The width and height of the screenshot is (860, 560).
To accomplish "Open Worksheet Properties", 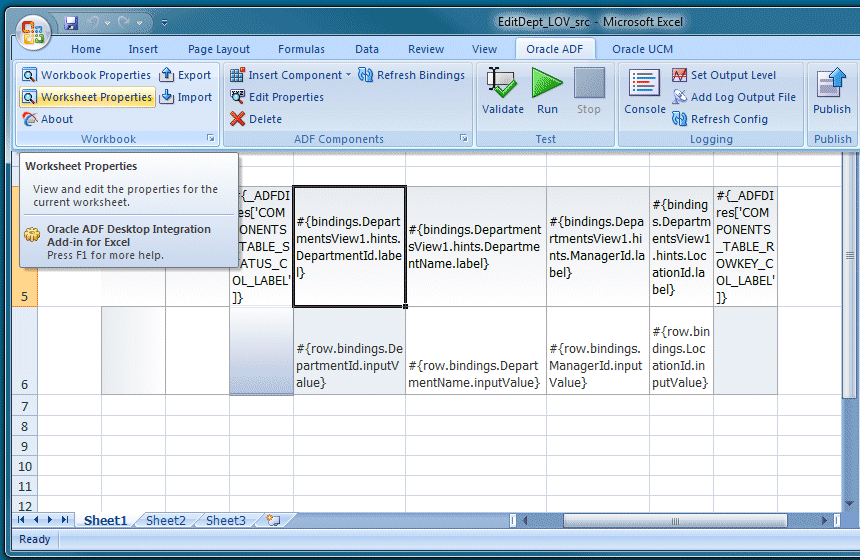I will (87, 97).
